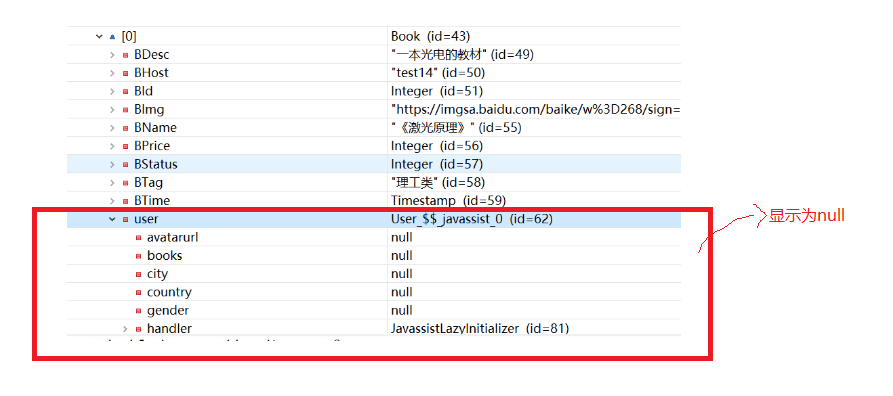The image size is (893, 396).
Task: Select the BId variable name
Action: [x=143, y=91]
